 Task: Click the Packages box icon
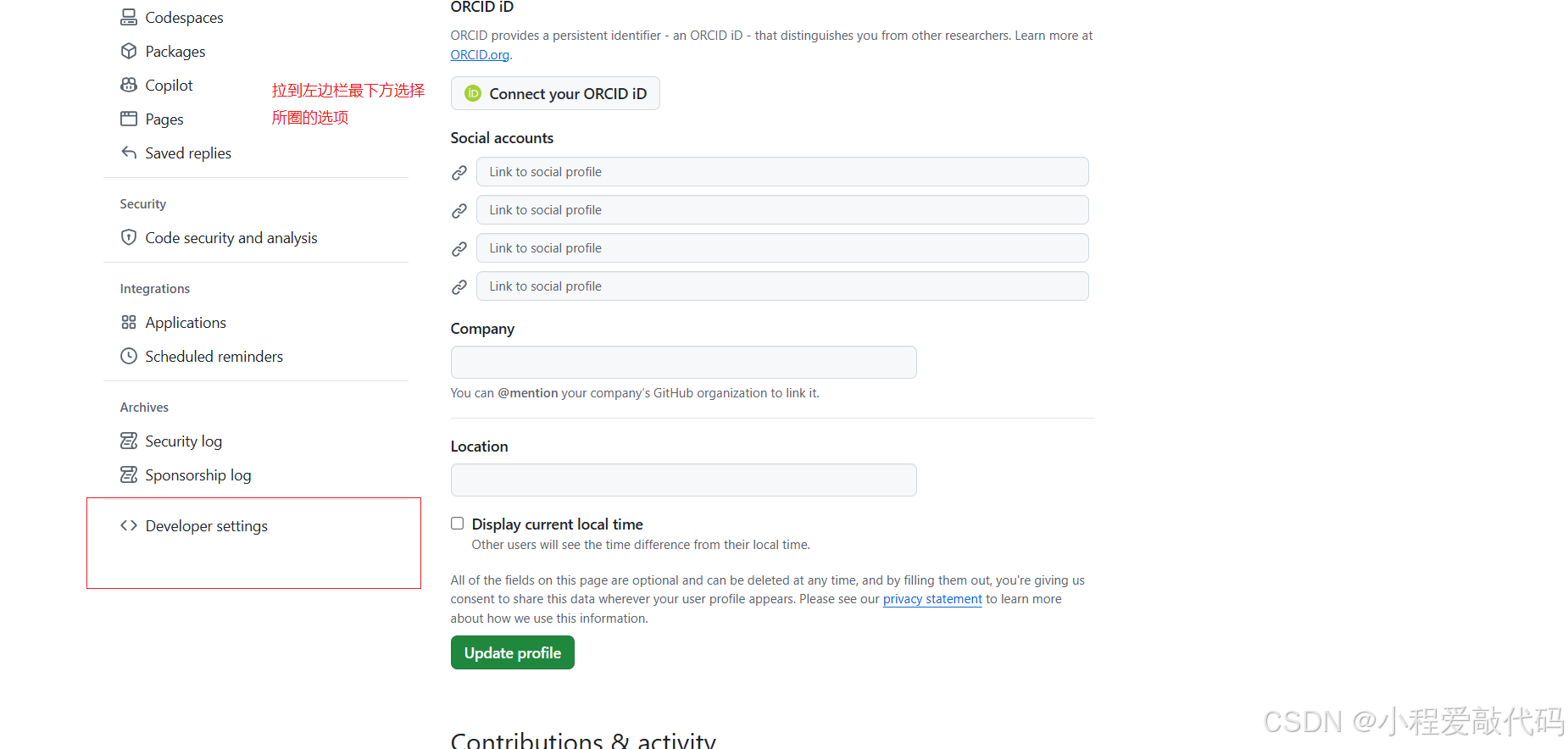pos(129,51)
